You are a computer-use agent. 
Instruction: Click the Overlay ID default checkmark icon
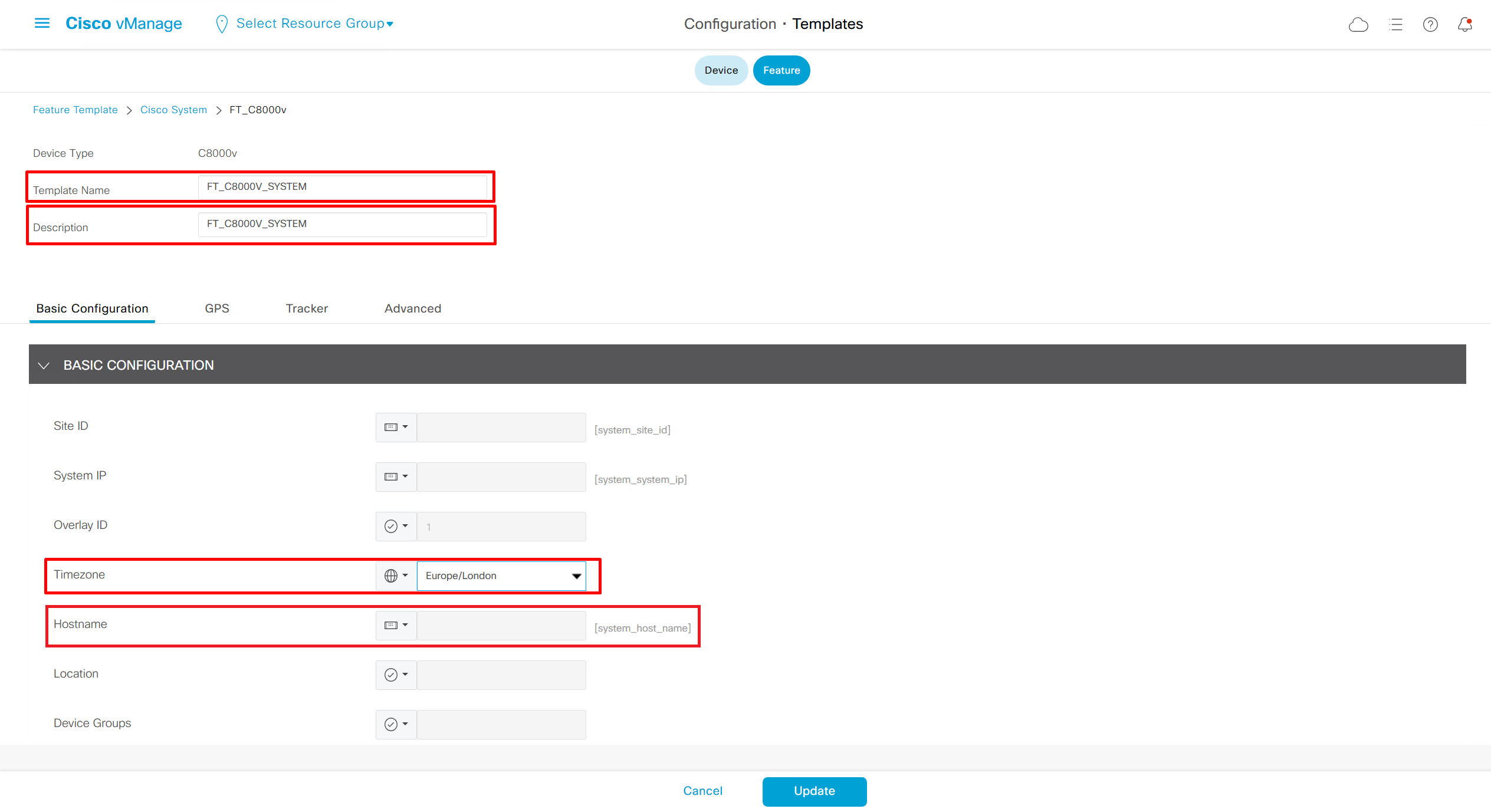point(391,526)
